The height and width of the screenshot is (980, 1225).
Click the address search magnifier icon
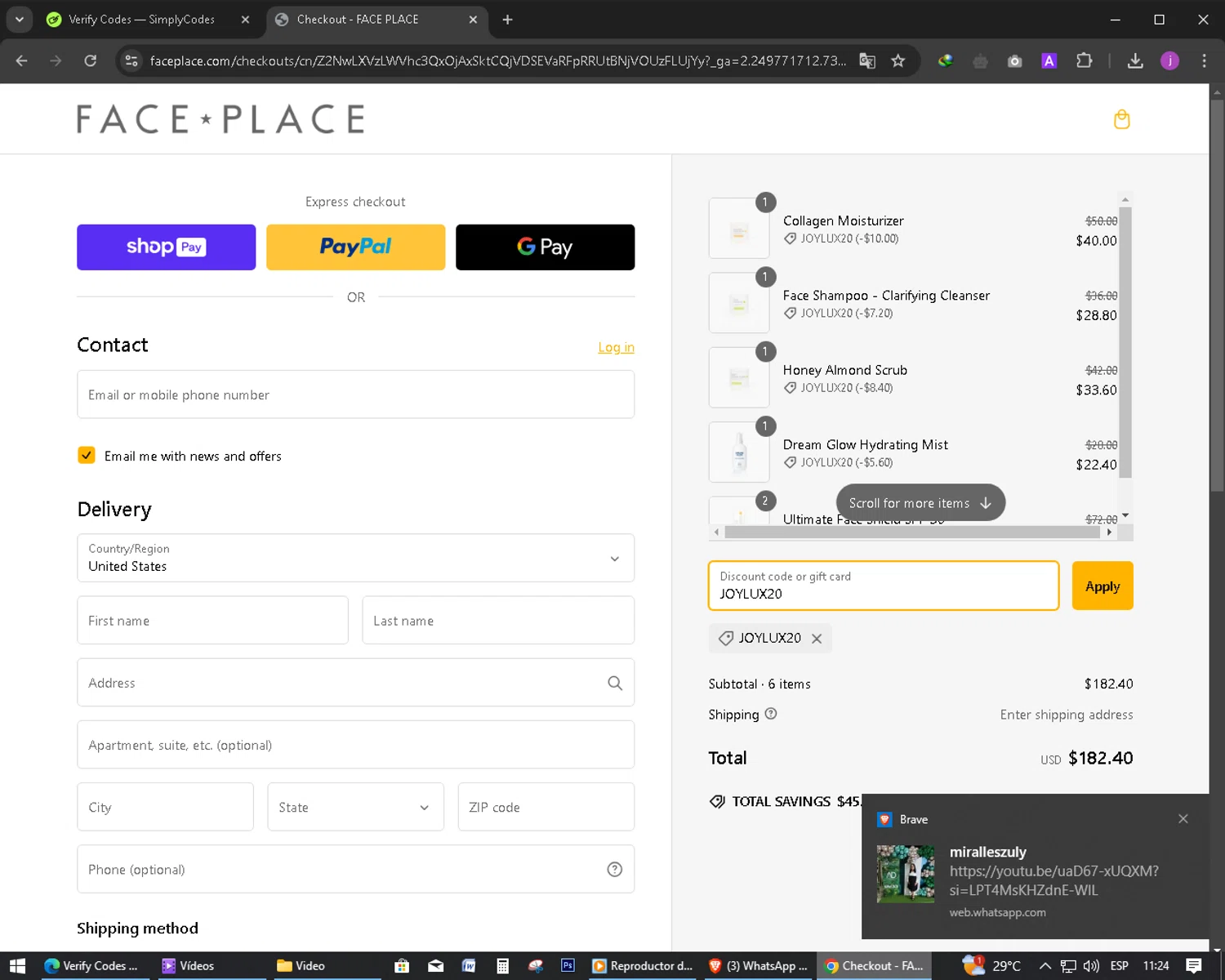pos(615,683)
